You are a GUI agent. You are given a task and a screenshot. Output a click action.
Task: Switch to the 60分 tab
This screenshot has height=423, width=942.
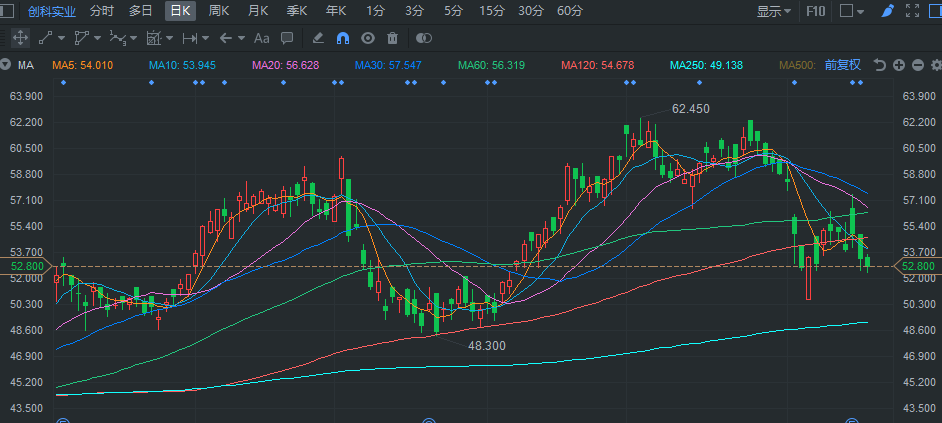pyautogui.click(x=570, y=11)
